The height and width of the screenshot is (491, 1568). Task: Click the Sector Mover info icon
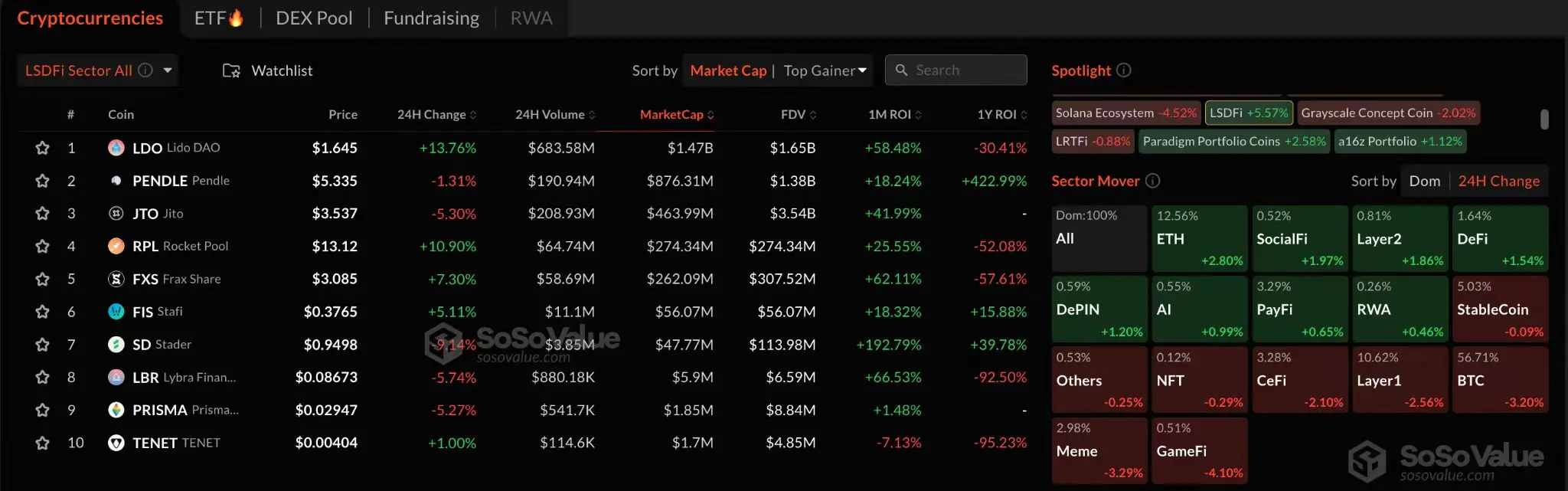pos(1153,181)
